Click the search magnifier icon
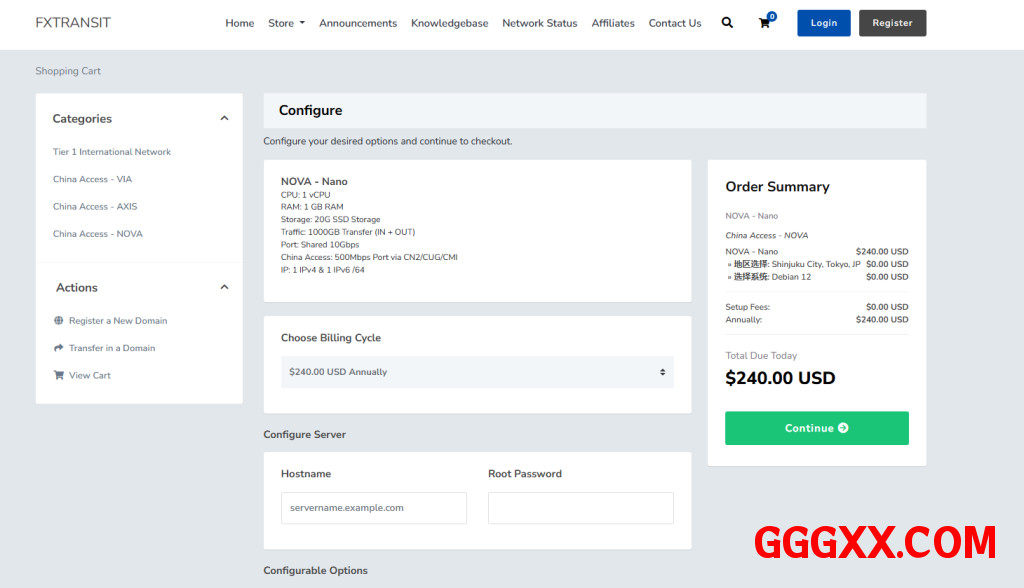The height and width of the screenshot is (588, 1024). 727,23
